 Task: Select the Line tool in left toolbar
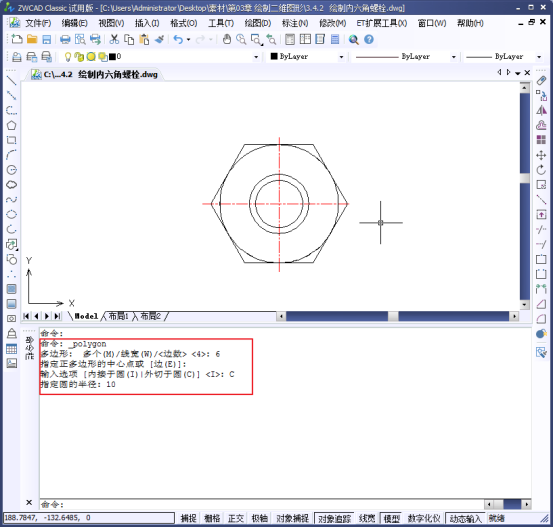tap(11, 81)
